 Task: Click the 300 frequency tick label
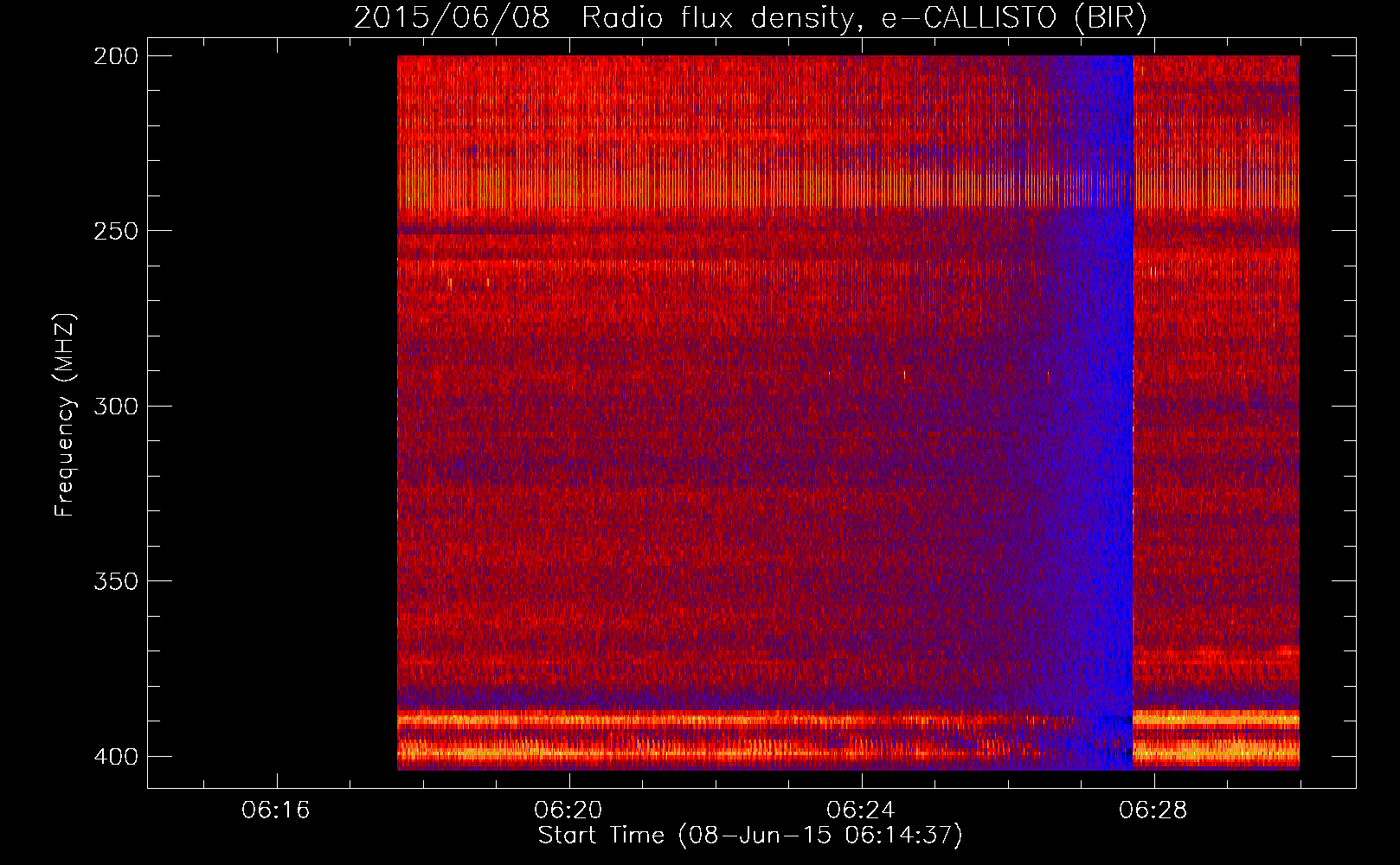[x=115, y=406]
